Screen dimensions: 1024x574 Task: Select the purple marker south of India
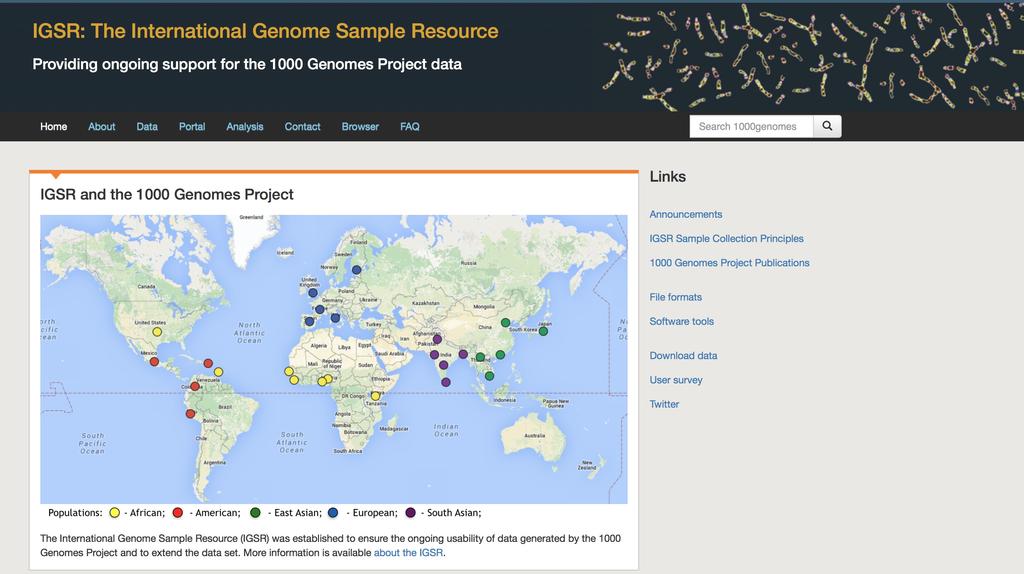click(x=446, y=382)
